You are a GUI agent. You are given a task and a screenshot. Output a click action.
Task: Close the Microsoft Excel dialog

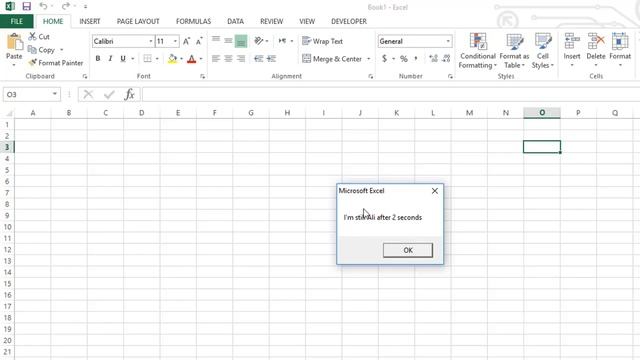tap(435, 191)
